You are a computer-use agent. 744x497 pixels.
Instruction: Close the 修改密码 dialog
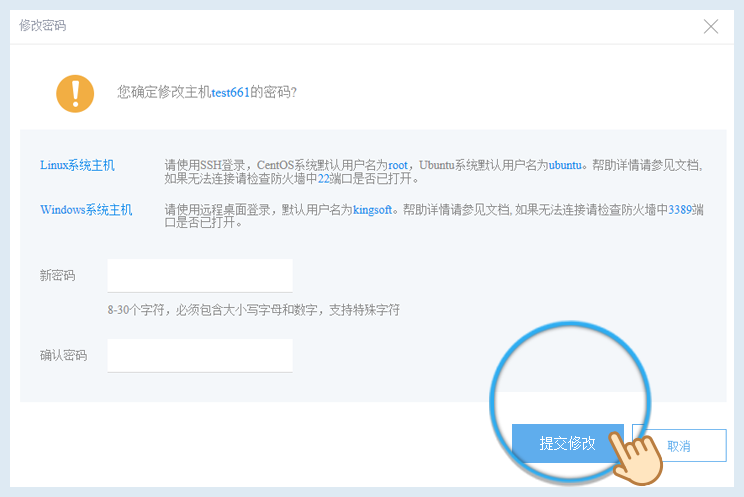pyautogui.click(x=711, y=27)
